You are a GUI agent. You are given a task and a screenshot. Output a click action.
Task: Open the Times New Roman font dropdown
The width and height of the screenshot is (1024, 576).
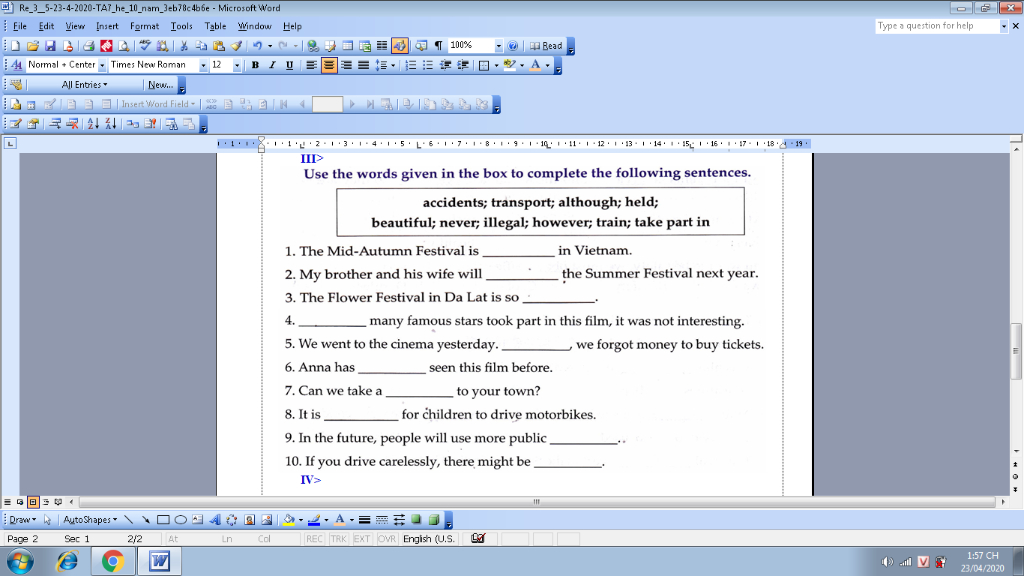(203, 65)
